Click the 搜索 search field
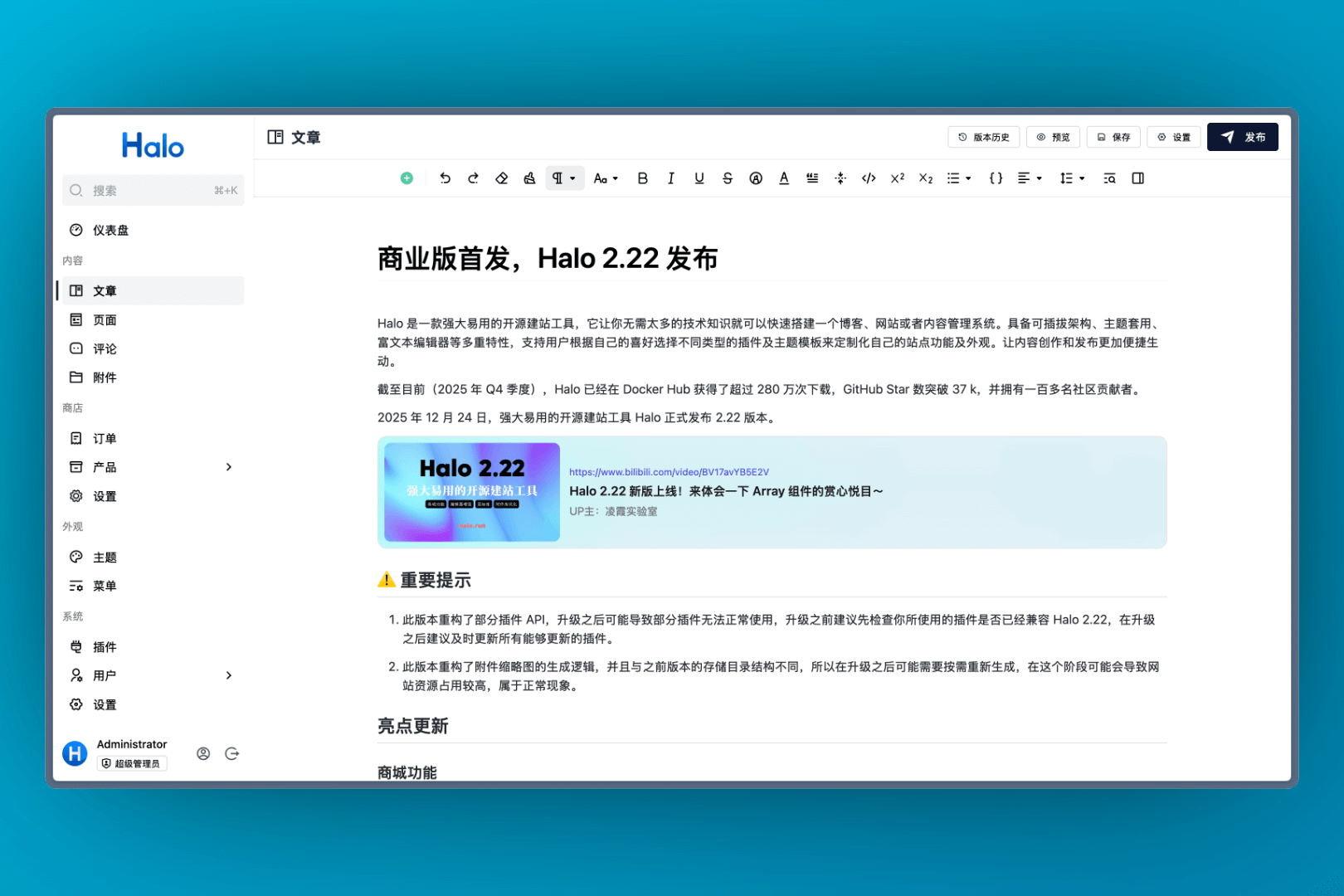Viewport: 1344px width, 896px height. pos(153,191)
